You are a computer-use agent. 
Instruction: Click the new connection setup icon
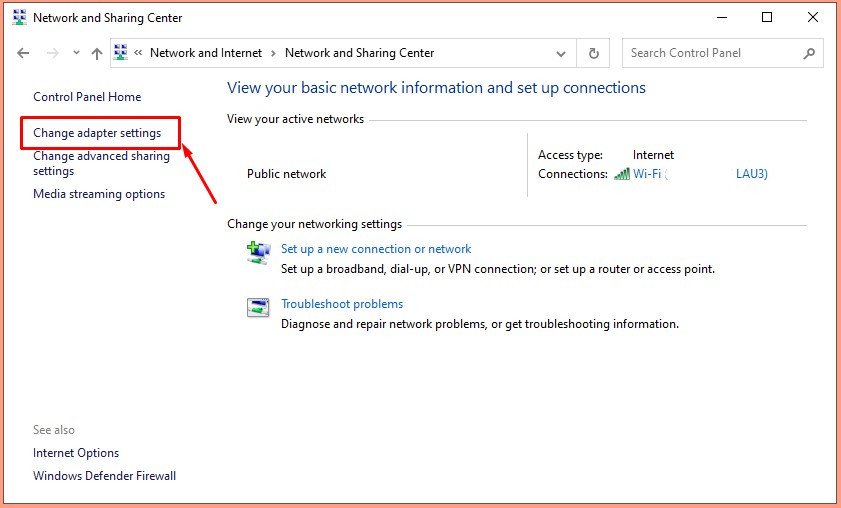coord(258,252)
